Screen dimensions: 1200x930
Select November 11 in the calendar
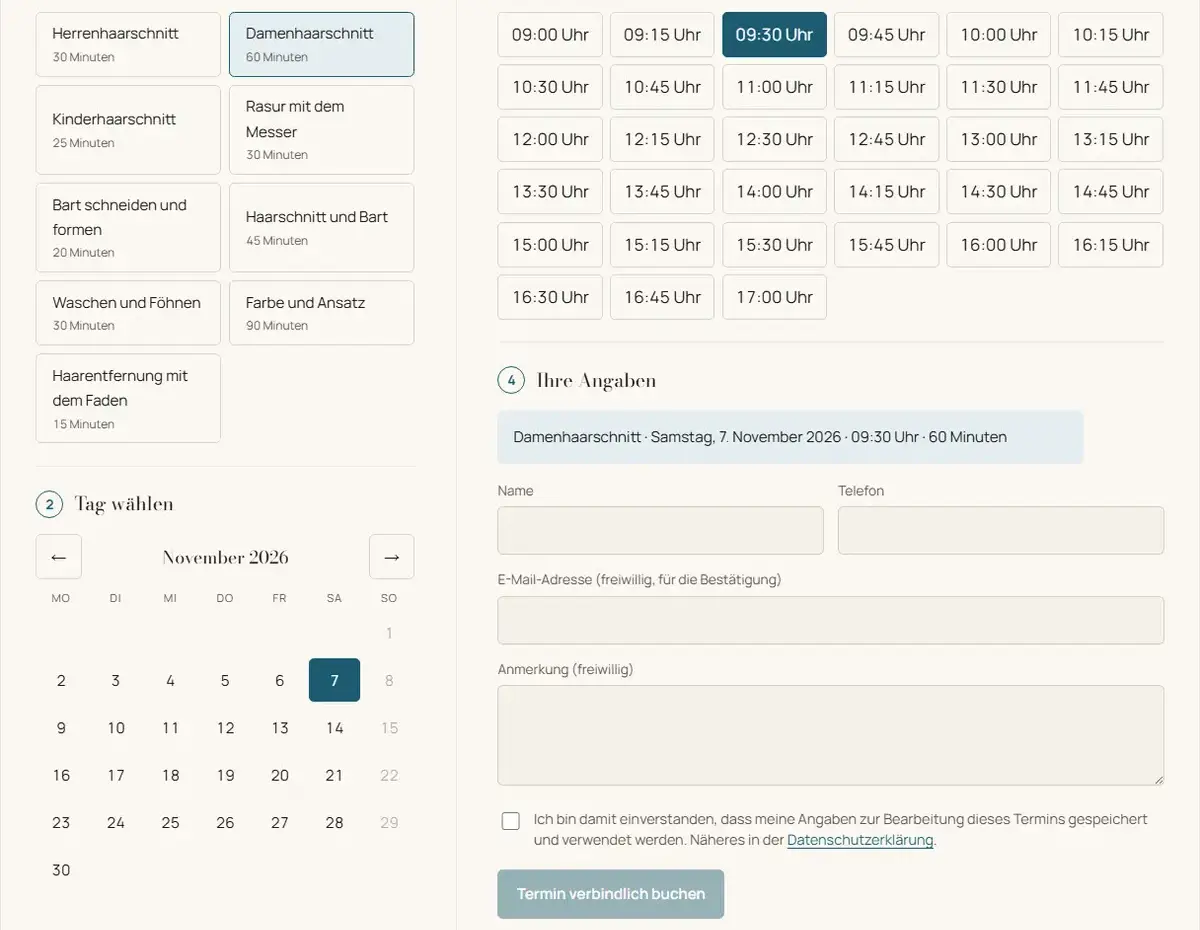(x=170, y=728)
